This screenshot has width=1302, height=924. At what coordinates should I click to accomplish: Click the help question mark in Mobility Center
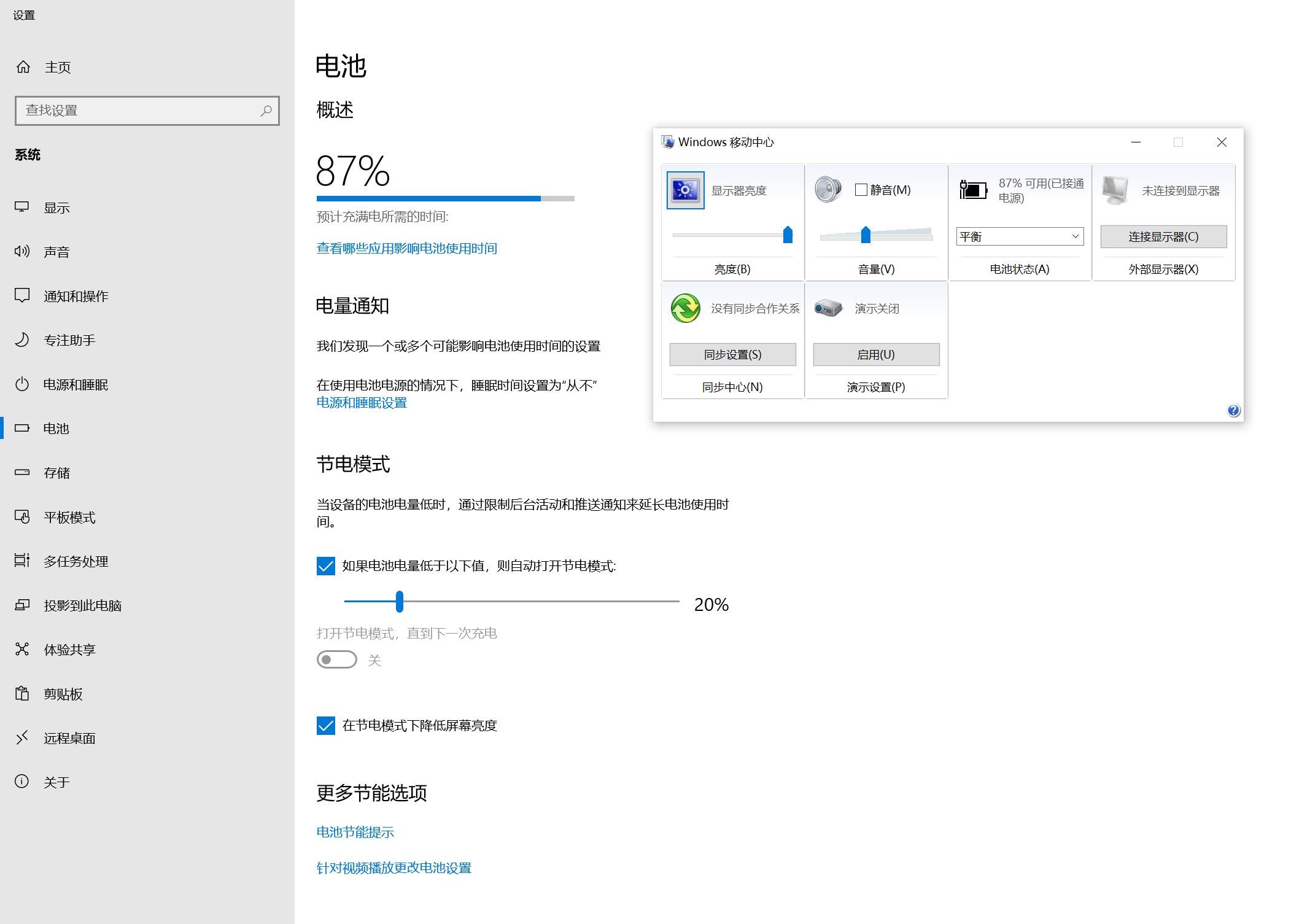1233,410
